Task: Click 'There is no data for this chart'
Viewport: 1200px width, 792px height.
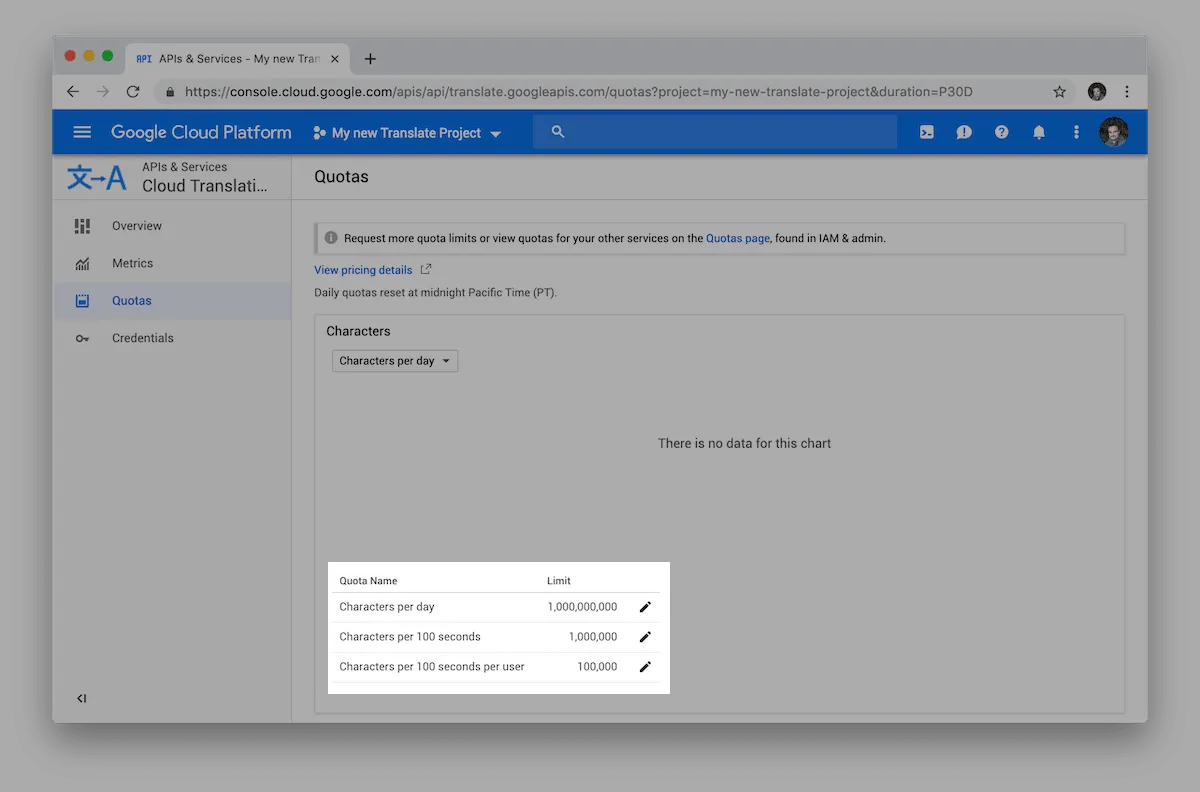Action: point(744,443)
